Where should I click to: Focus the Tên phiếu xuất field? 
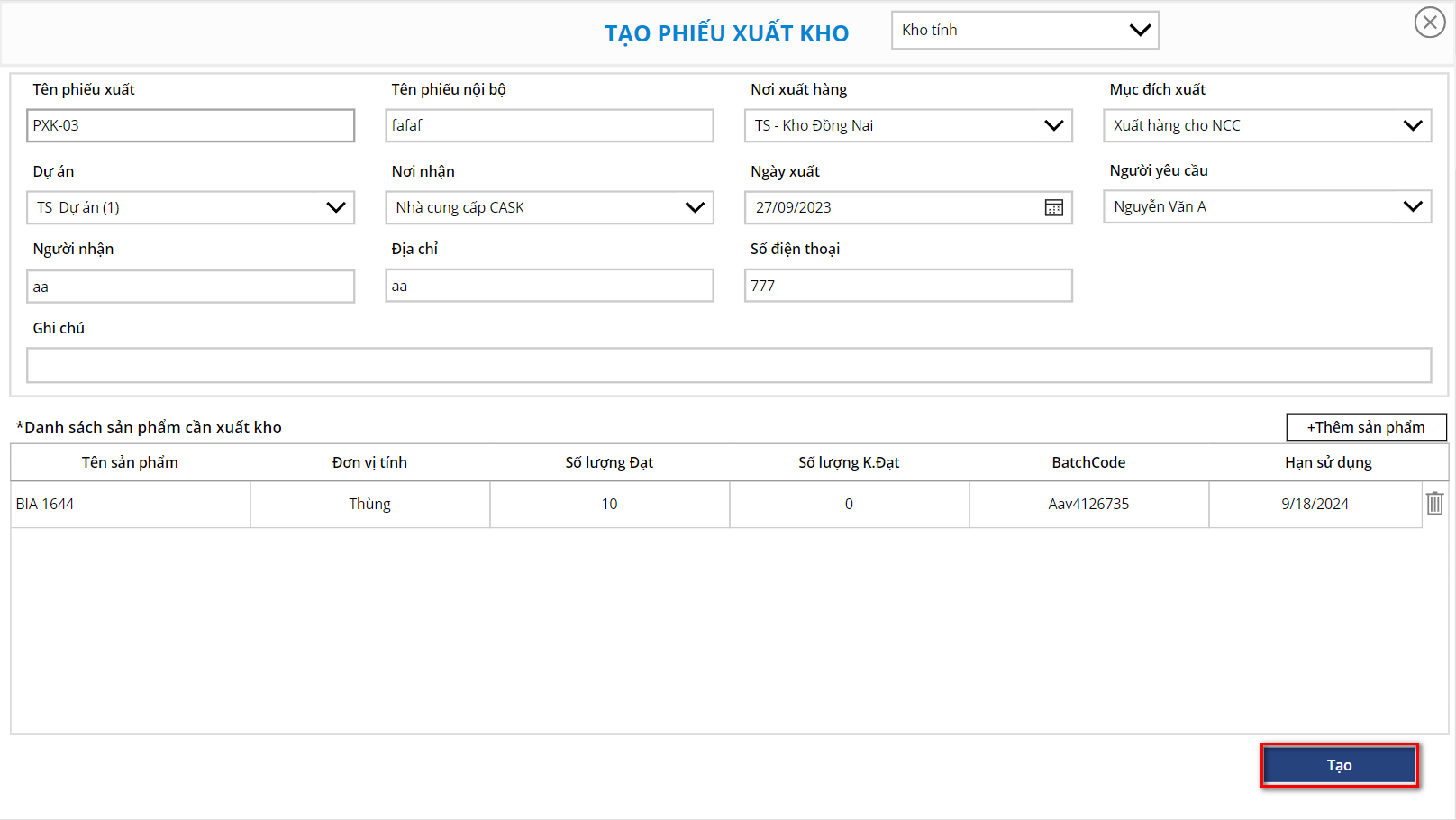tap(190, 126)
